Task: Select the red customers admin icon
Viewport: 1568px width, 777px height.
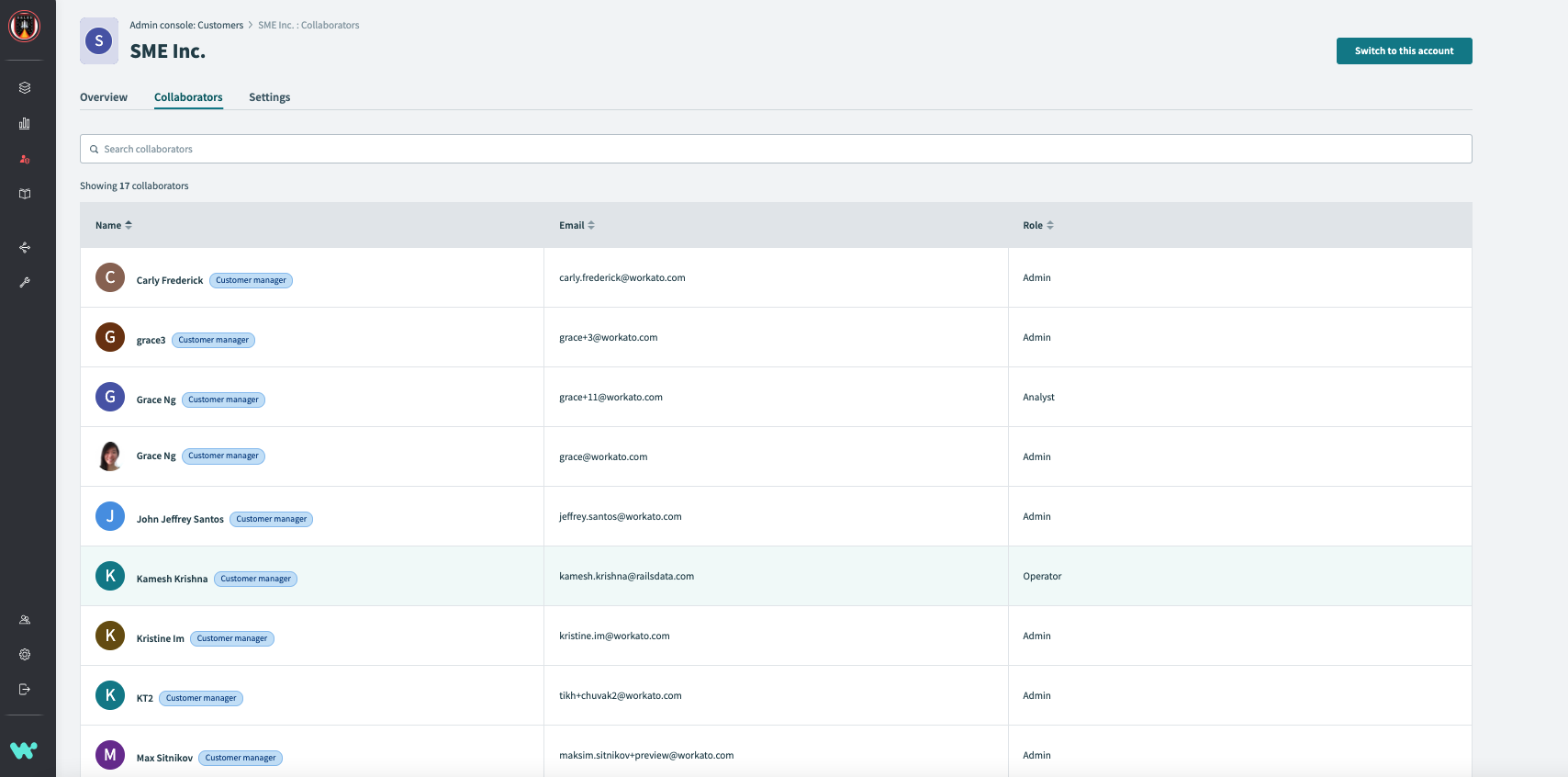Action: pos(25,159)
